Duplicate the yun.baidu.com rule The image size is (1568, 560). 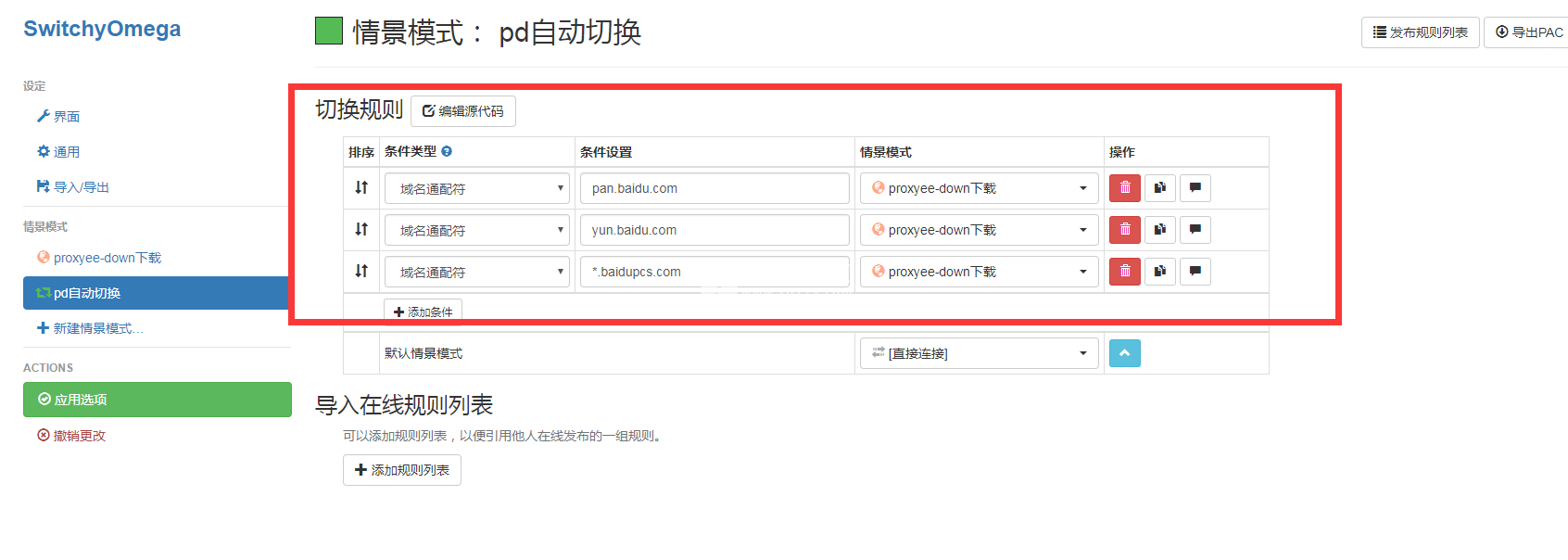[1159, 230]
